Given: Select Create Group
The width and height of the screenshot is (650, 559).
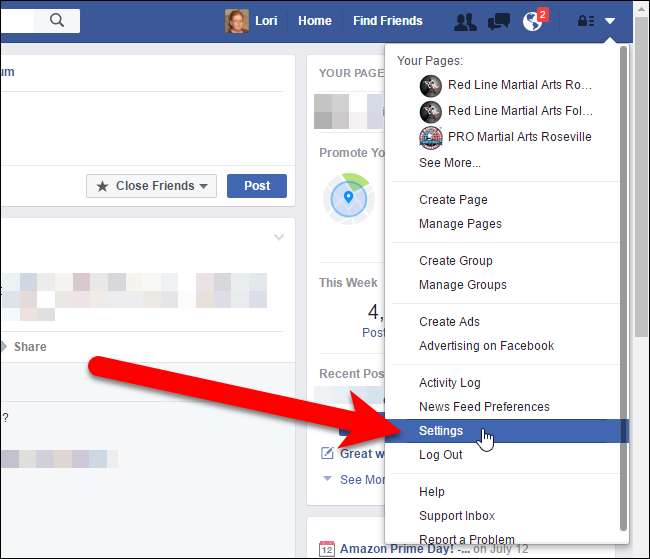Looking at the screenshot, I should 456,261.
